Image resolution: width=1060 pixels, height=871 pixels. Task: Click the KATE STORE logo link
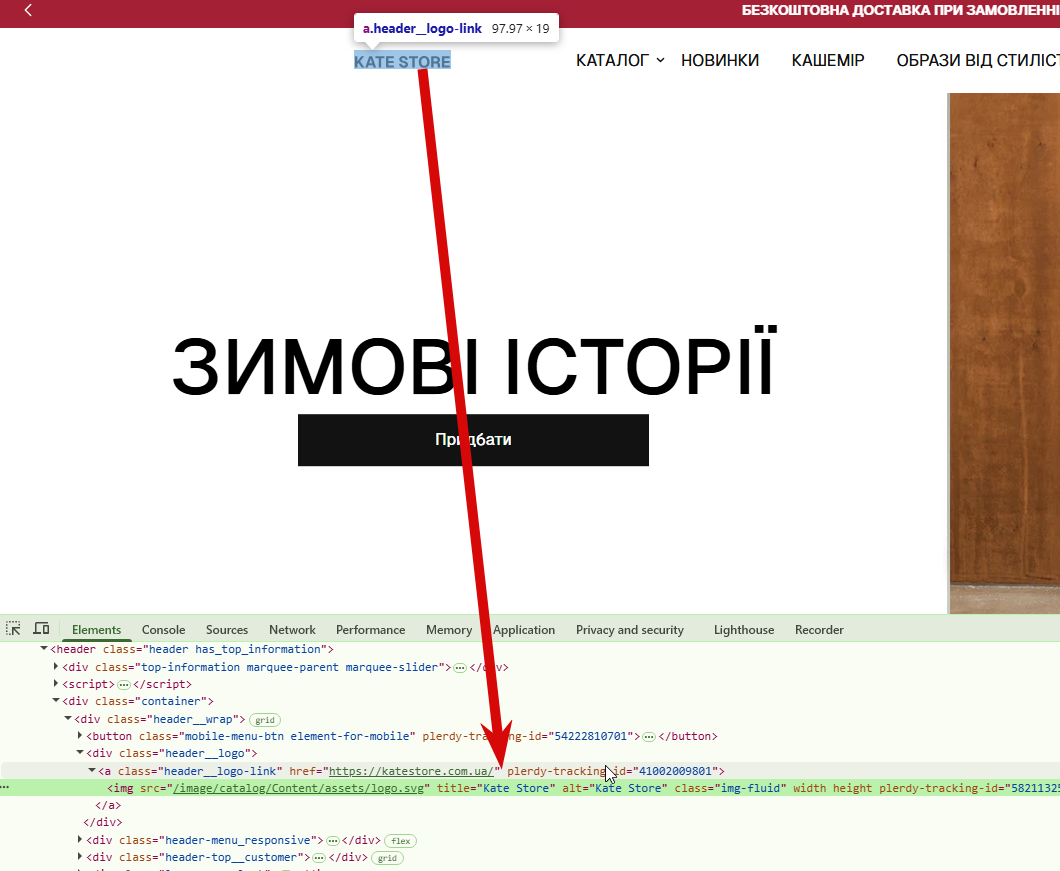[402, 62]
